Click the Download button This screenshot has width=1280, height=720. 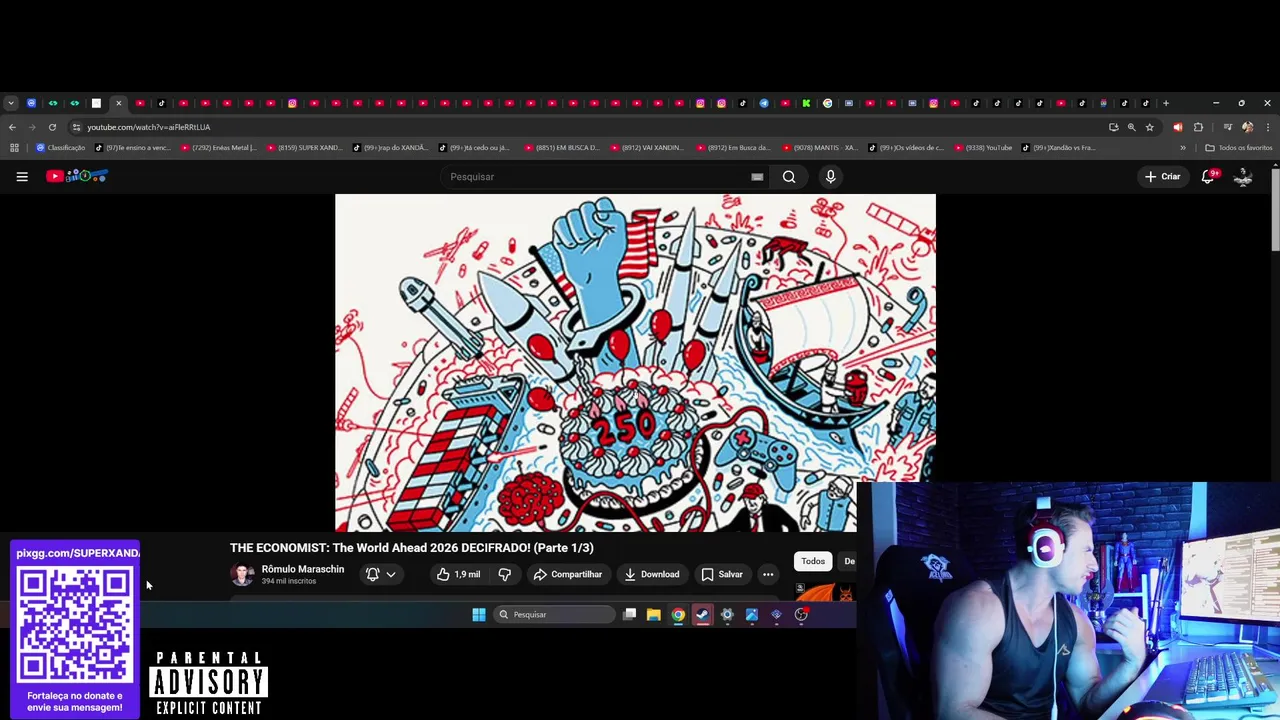(x=651, y=574)
